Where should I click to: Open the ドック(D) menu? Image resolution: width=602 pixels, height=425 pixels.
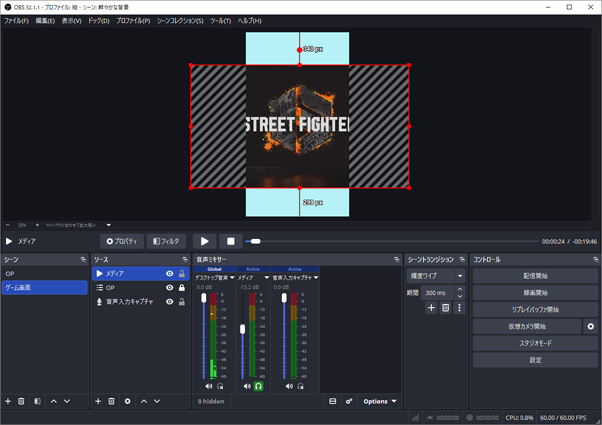coord(98,20)
